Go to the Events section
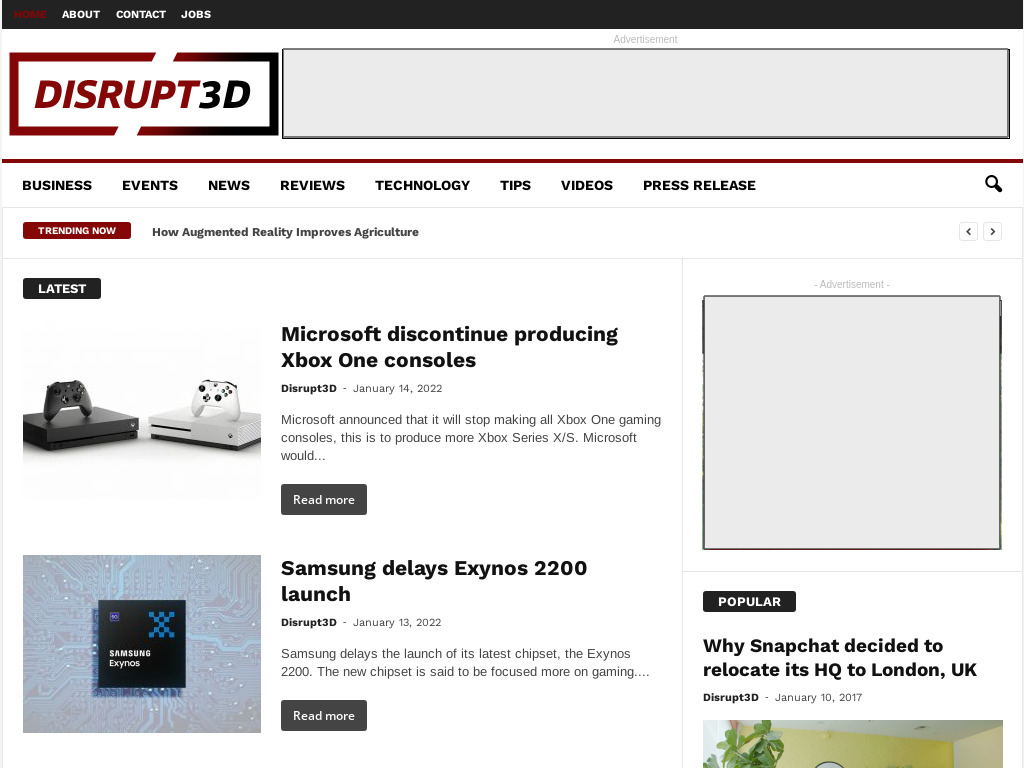 point(150,185)
